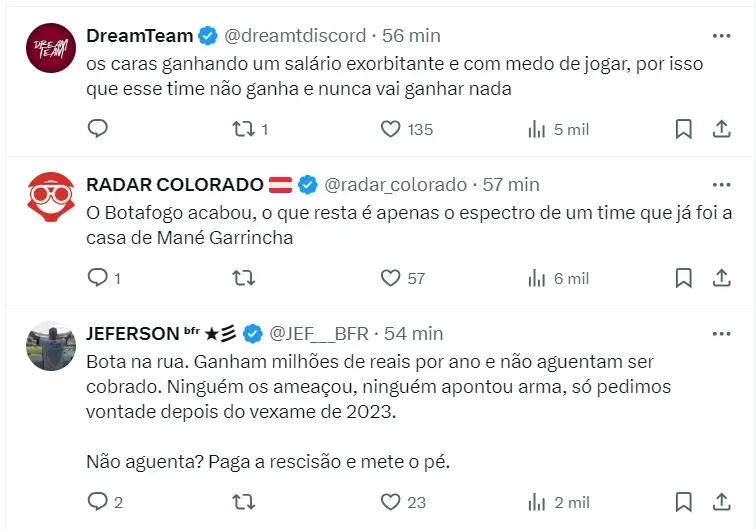Retweet the RADAR COLORADO post
This screenshot has width=756, height=529.
coord(244,278)
